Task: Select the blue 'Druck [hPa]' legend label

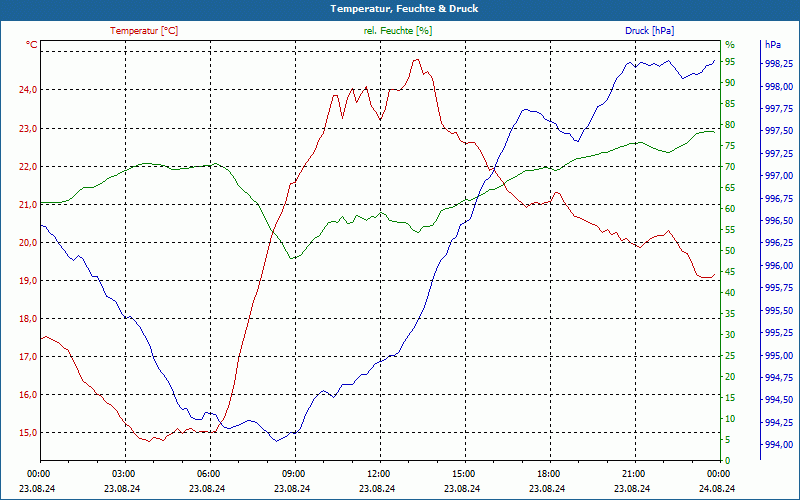Action: click(x=649, y=31)
